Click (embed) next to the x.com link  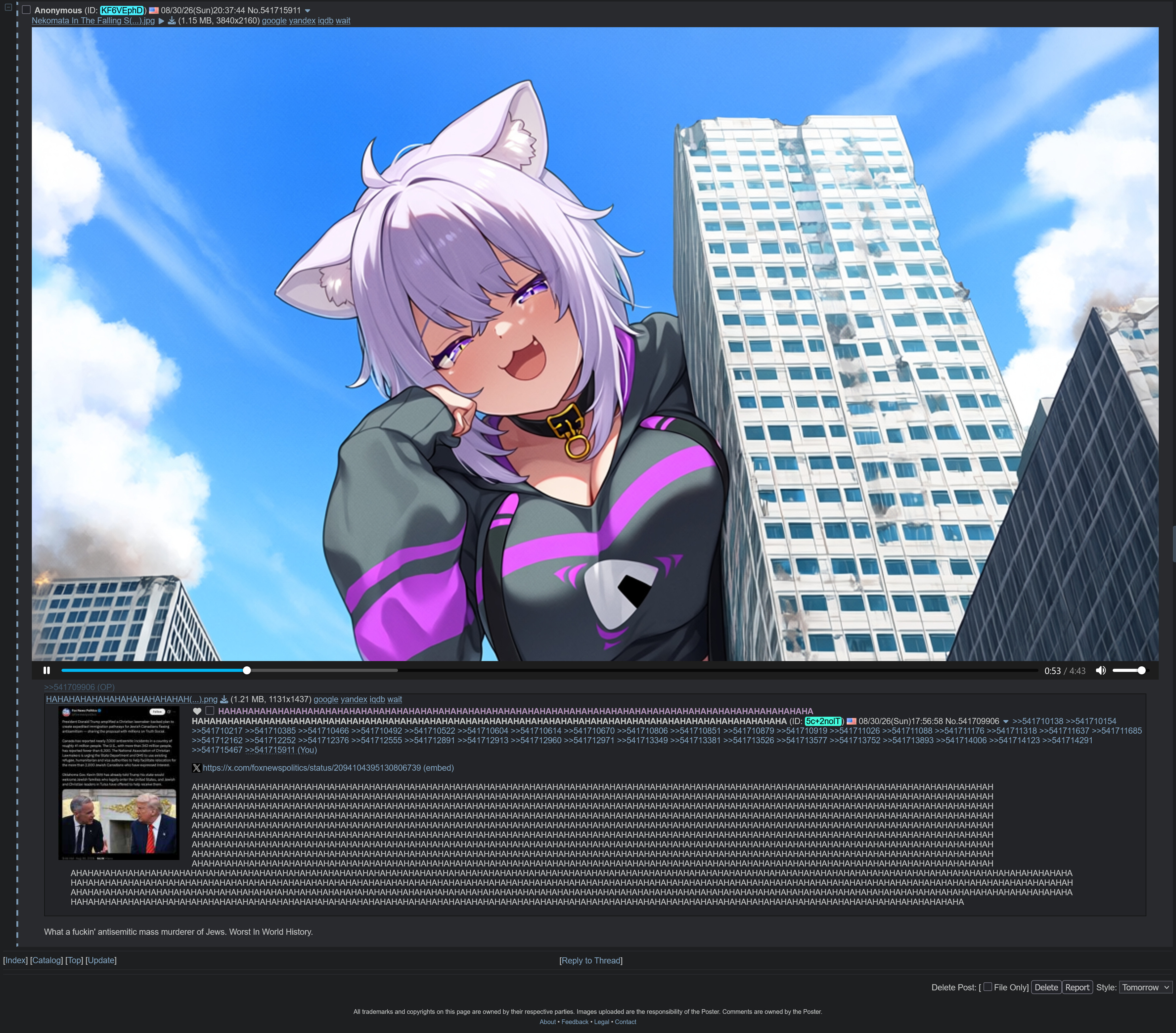438,769
